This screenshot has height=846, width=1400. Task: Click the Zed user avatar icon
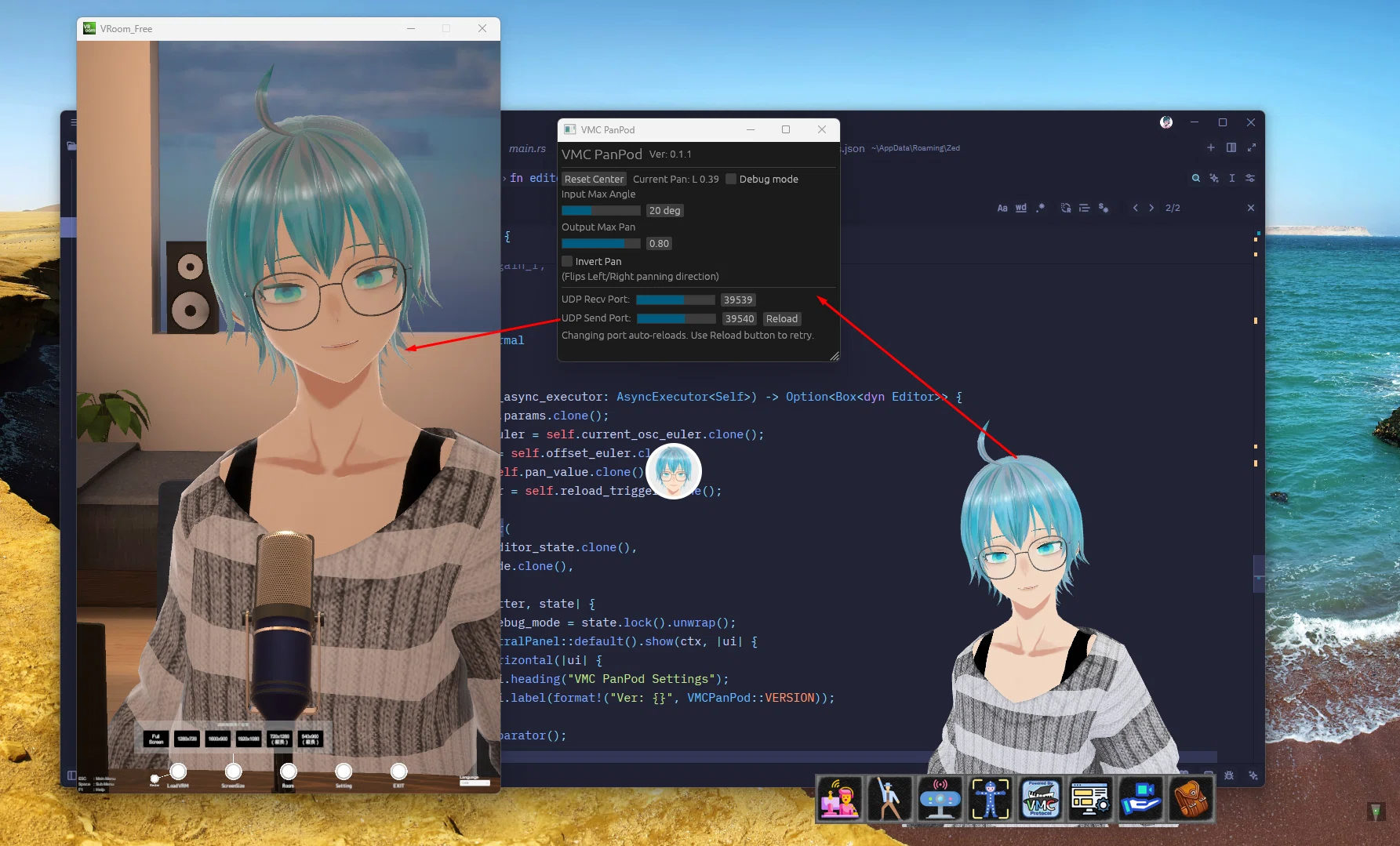tap(1166, 122)
